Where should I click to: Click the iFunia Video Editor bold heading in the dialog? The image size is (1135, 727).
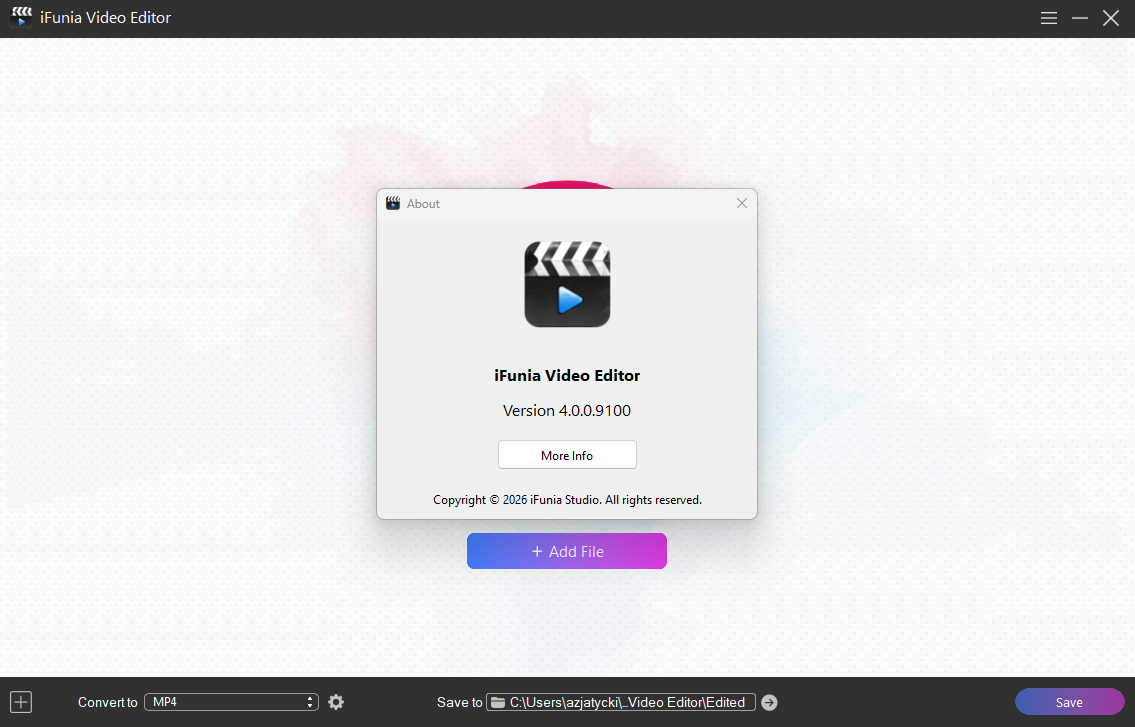click(x=567, y=375)
